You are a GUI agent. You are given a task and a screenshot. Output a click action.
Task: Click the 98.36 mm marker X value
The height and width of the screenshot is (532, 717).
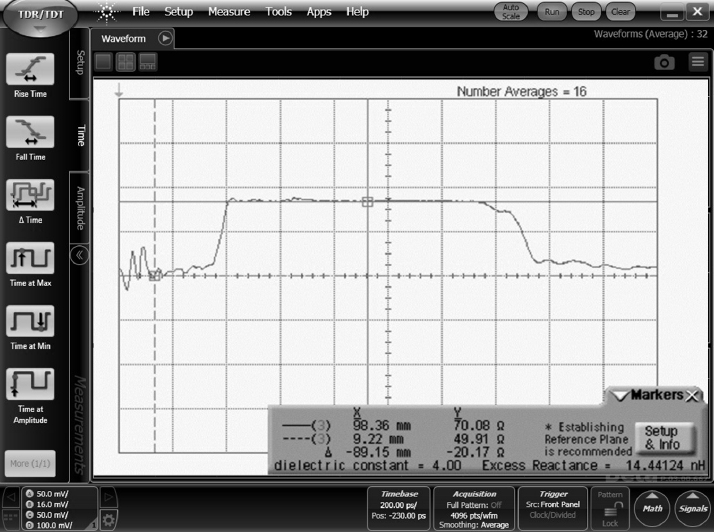tap(382, 426)
